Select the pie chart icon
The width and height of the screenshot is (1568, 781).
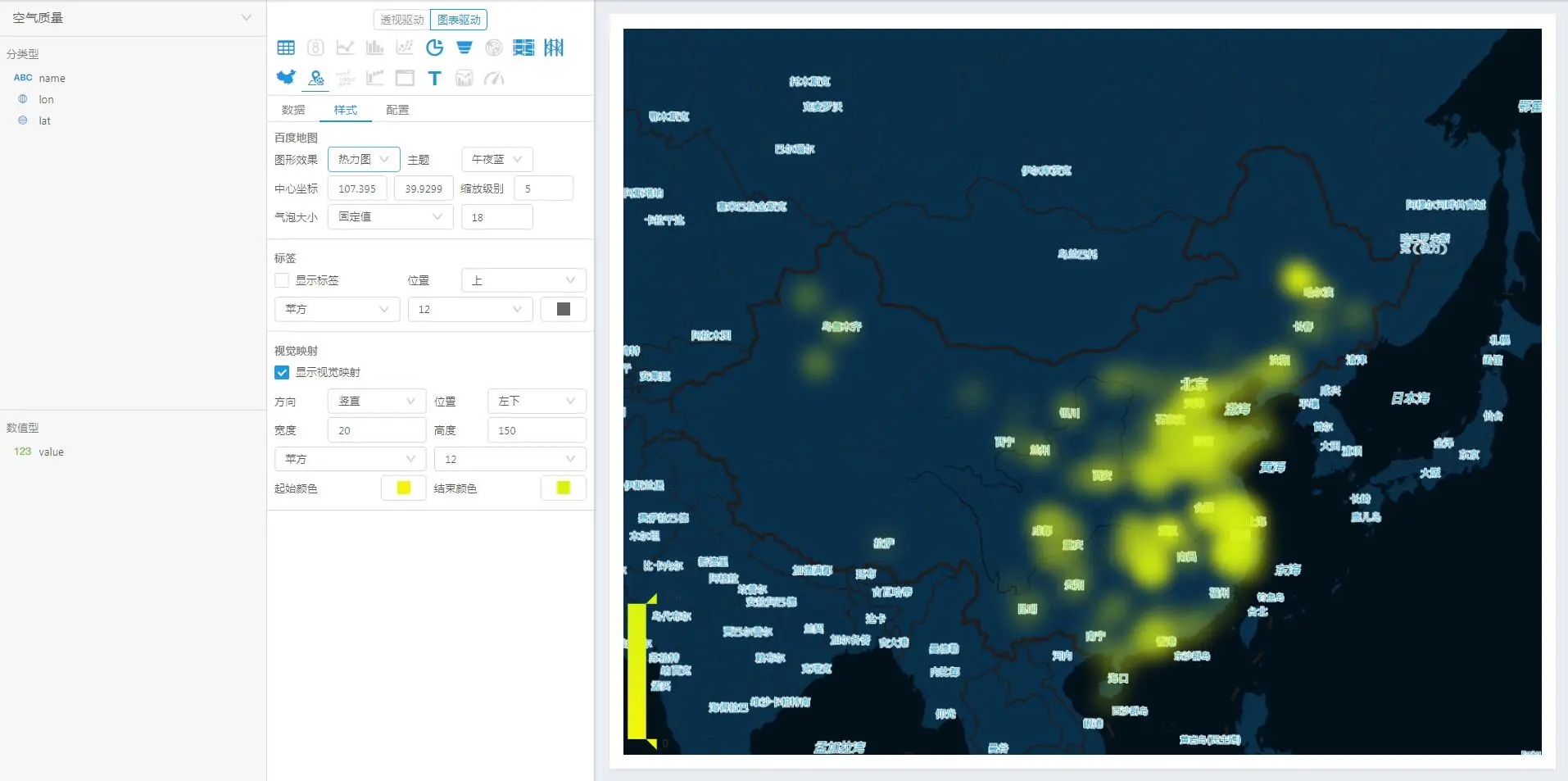point(434,48)
